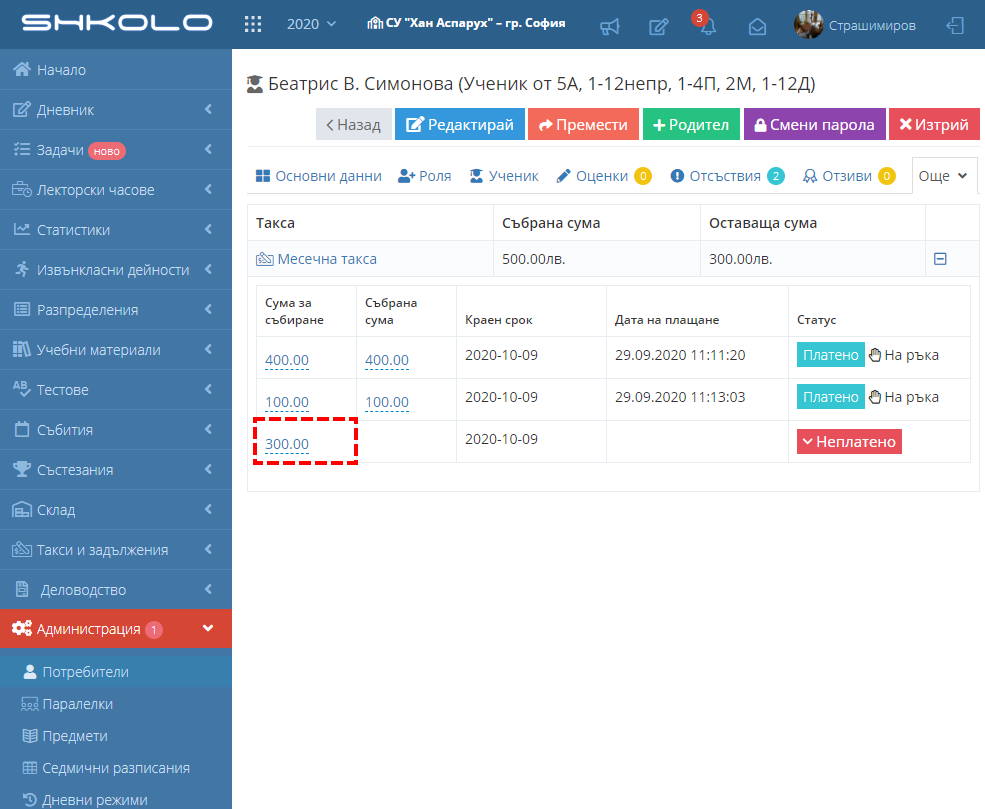Screen dimensions: 985x809
Task: Click the blue Редактирай button
Action: pyautogui.click(x=460, y=124)
